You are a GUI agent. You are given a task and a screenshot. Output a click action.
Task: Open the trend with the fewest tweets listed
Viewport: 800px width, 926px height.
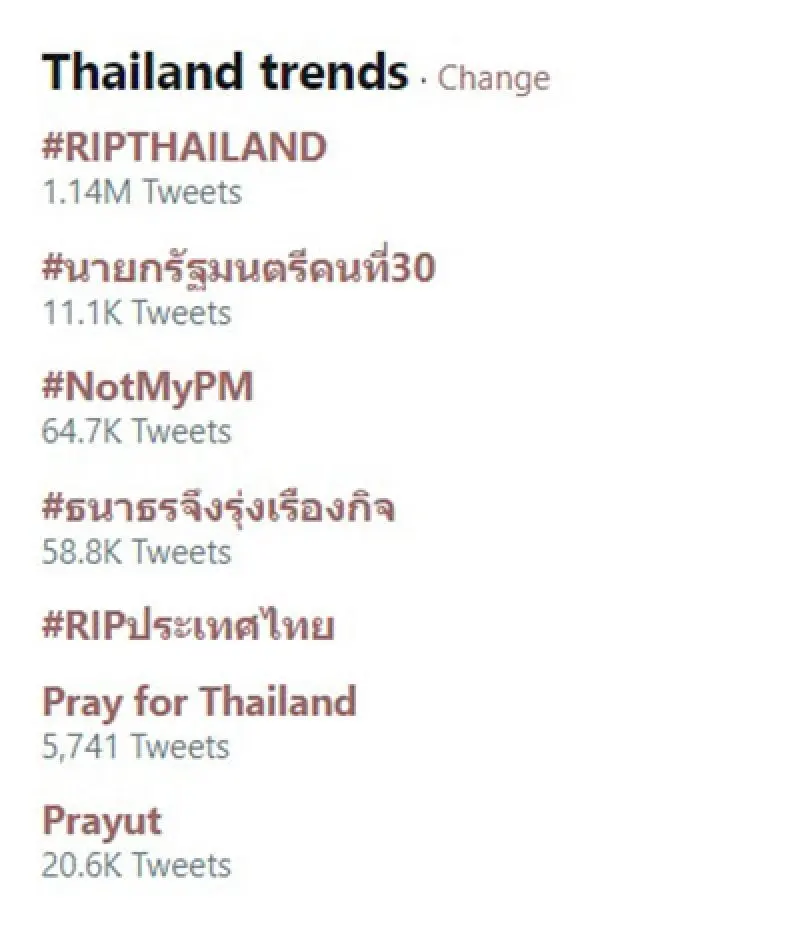point(199,702)
